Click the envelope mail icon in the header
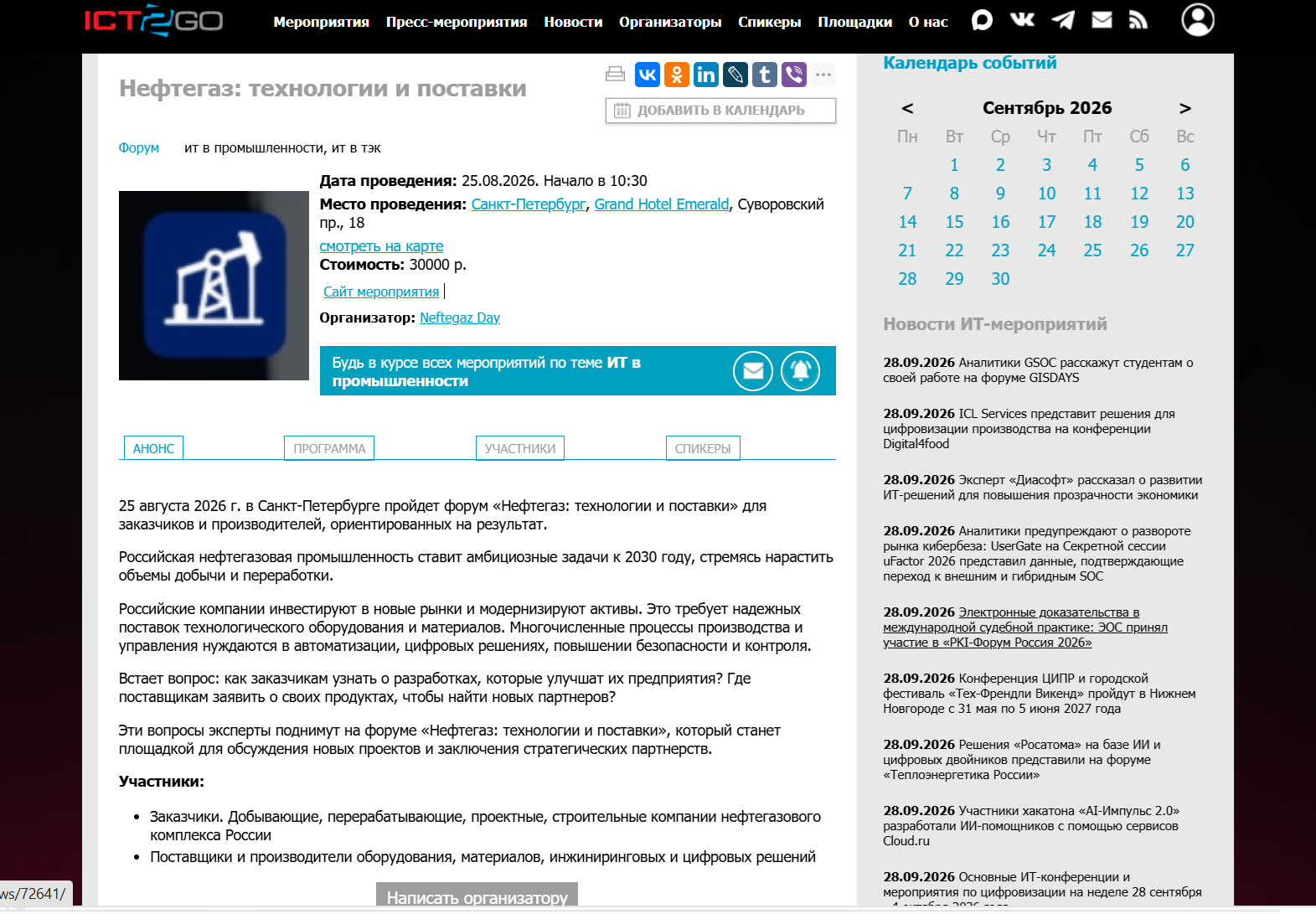The image size is (1316, 914). 1102,20
